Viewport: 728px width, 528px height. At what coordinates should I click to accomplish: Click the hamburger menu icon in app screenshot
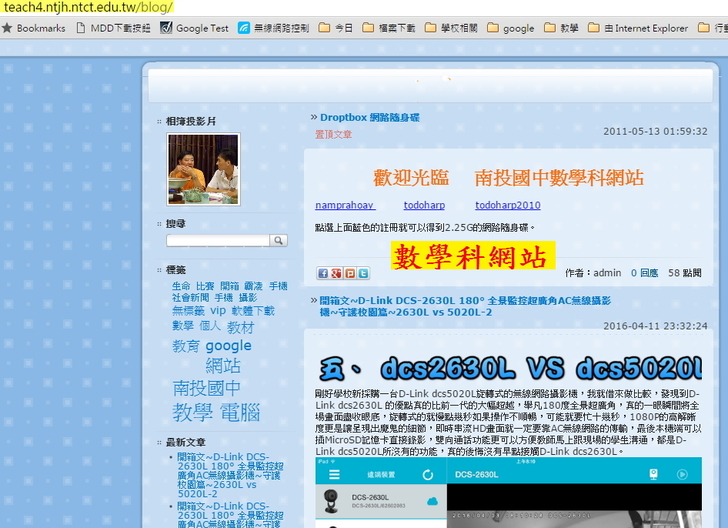coord(334,475)
